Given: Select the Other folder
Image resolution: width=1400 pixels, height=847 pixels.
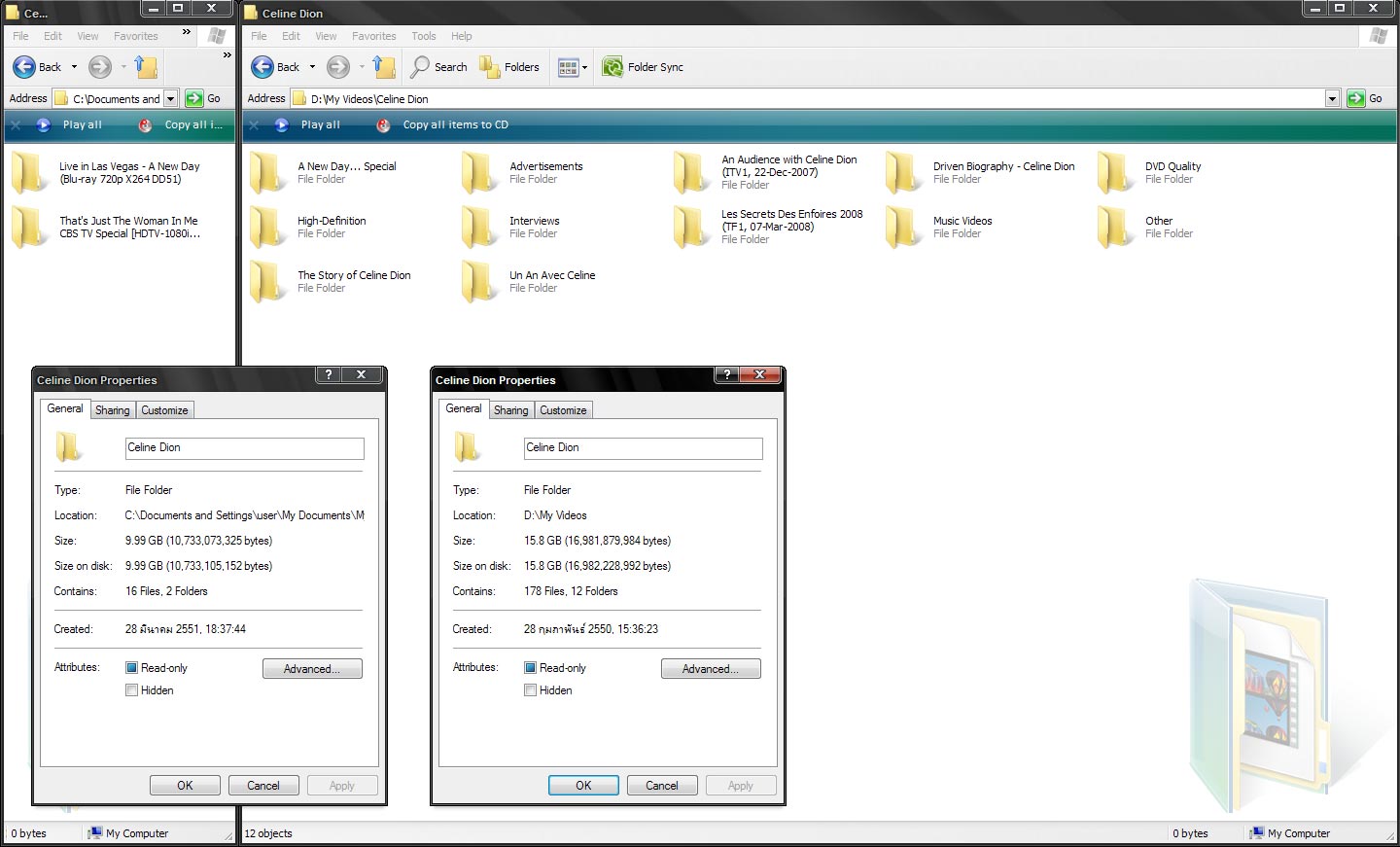Looking at the screenshot, I should (x=1145, y=227).
